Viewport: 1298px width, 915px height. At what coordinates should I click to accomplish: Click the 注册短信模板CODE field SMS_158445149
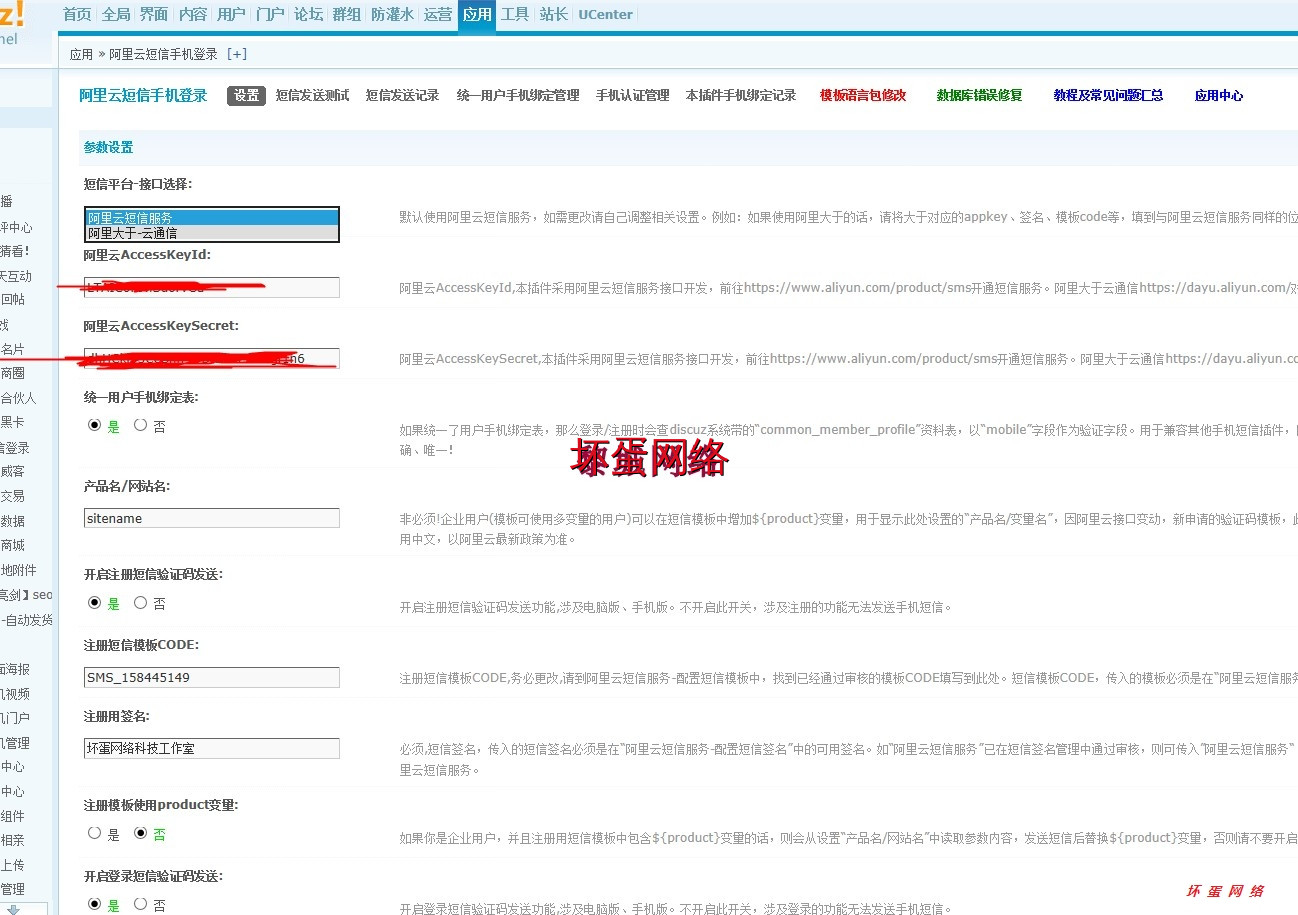coord(212,677)
